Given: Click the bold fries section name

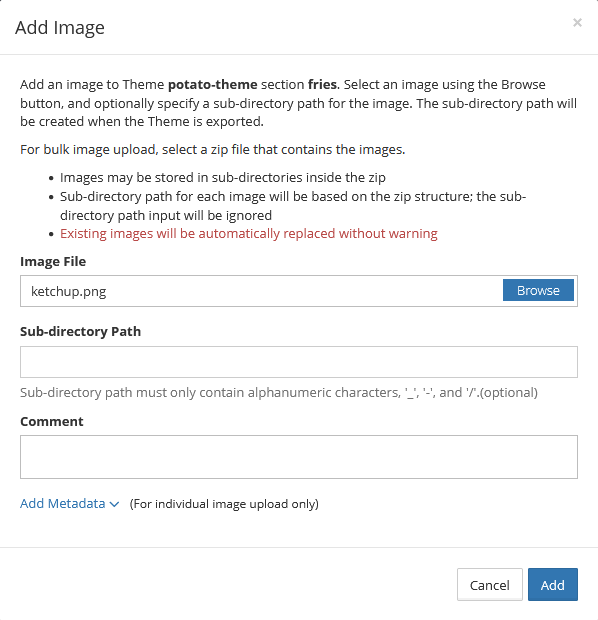Looking at the screenshot, I should [322, 85].
